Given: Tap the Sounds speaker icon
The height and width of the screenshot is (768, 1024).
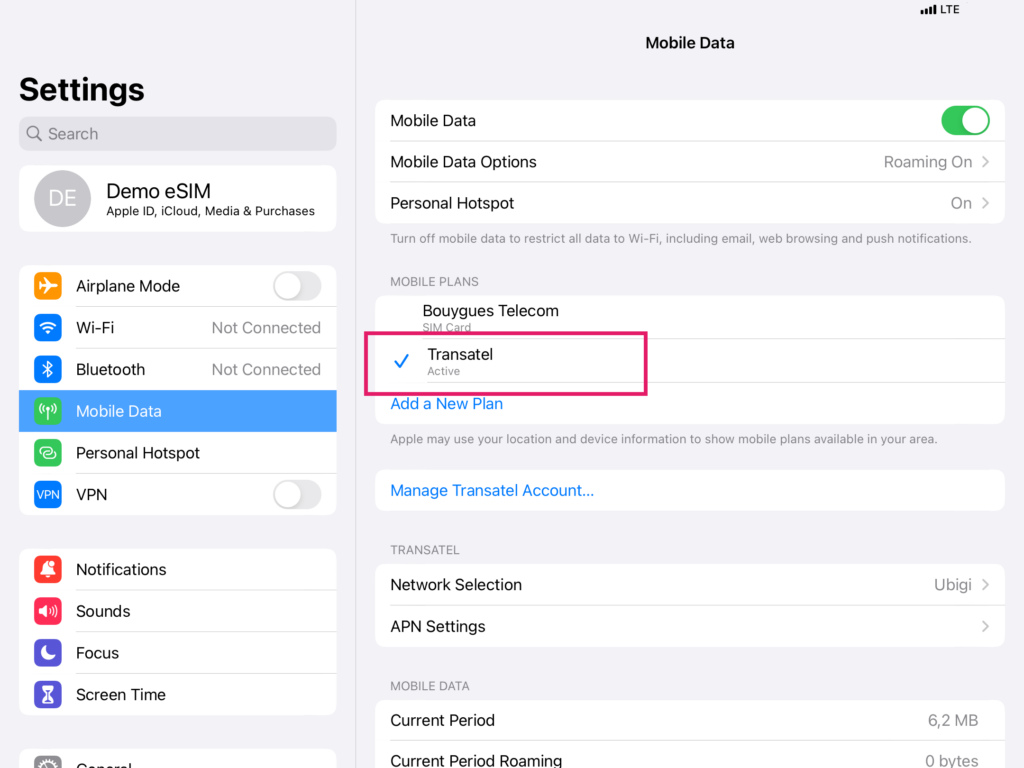Looking at the screenshot, I should pyautogui.click(x=47, y=611).
